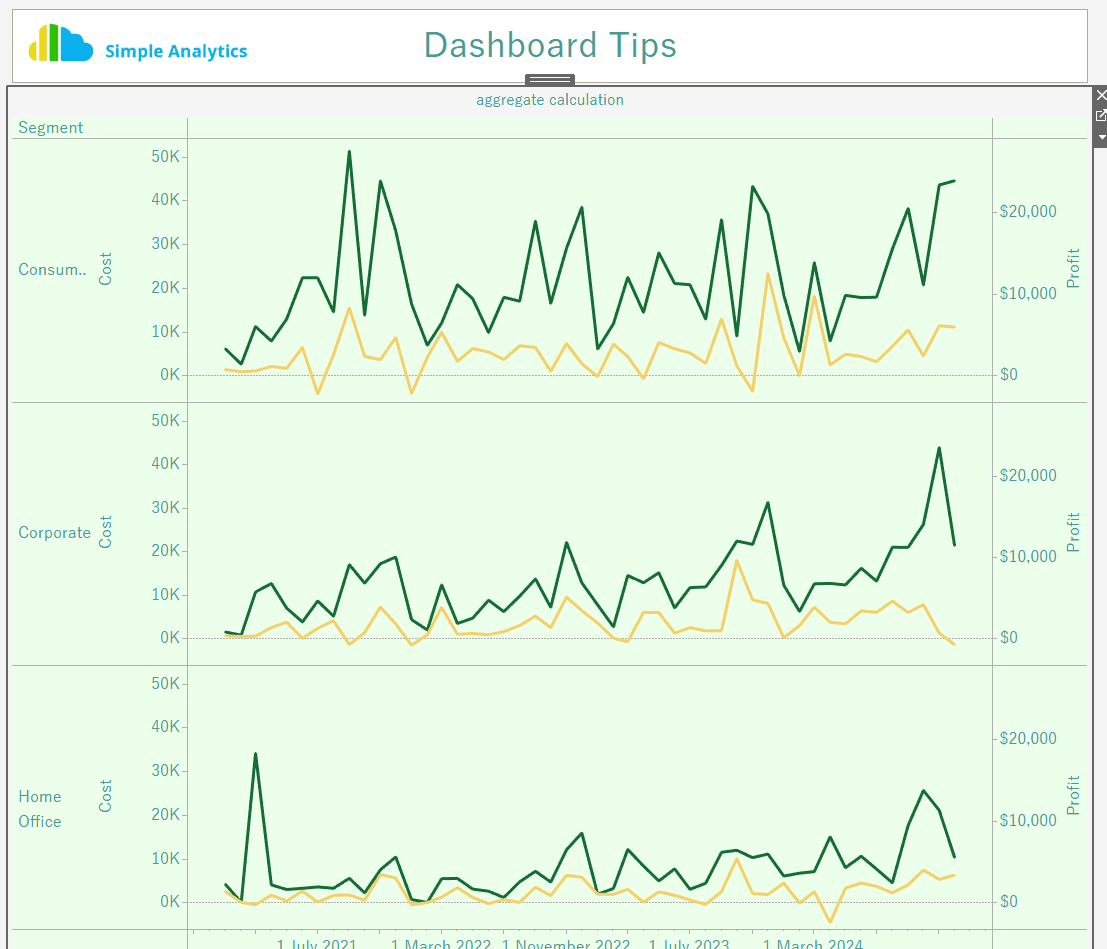This screenshot has height=949, width=1107.
Task: Click the 20K tick in Home Office pane
Action: pyautogui.click(x=166, y=815)
